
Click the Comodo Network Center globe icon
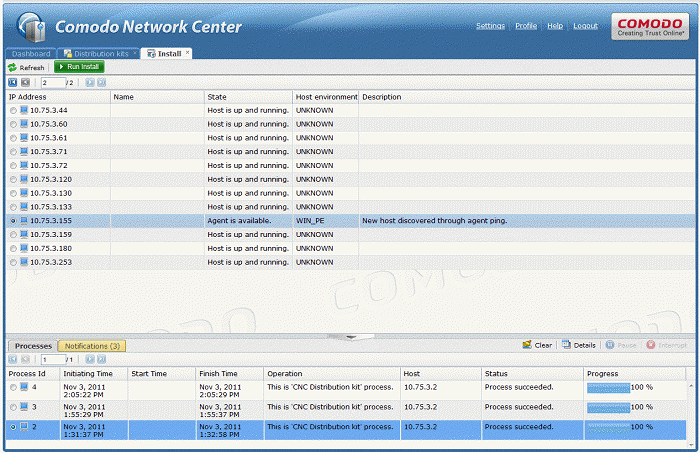click(x=31, y=27)
